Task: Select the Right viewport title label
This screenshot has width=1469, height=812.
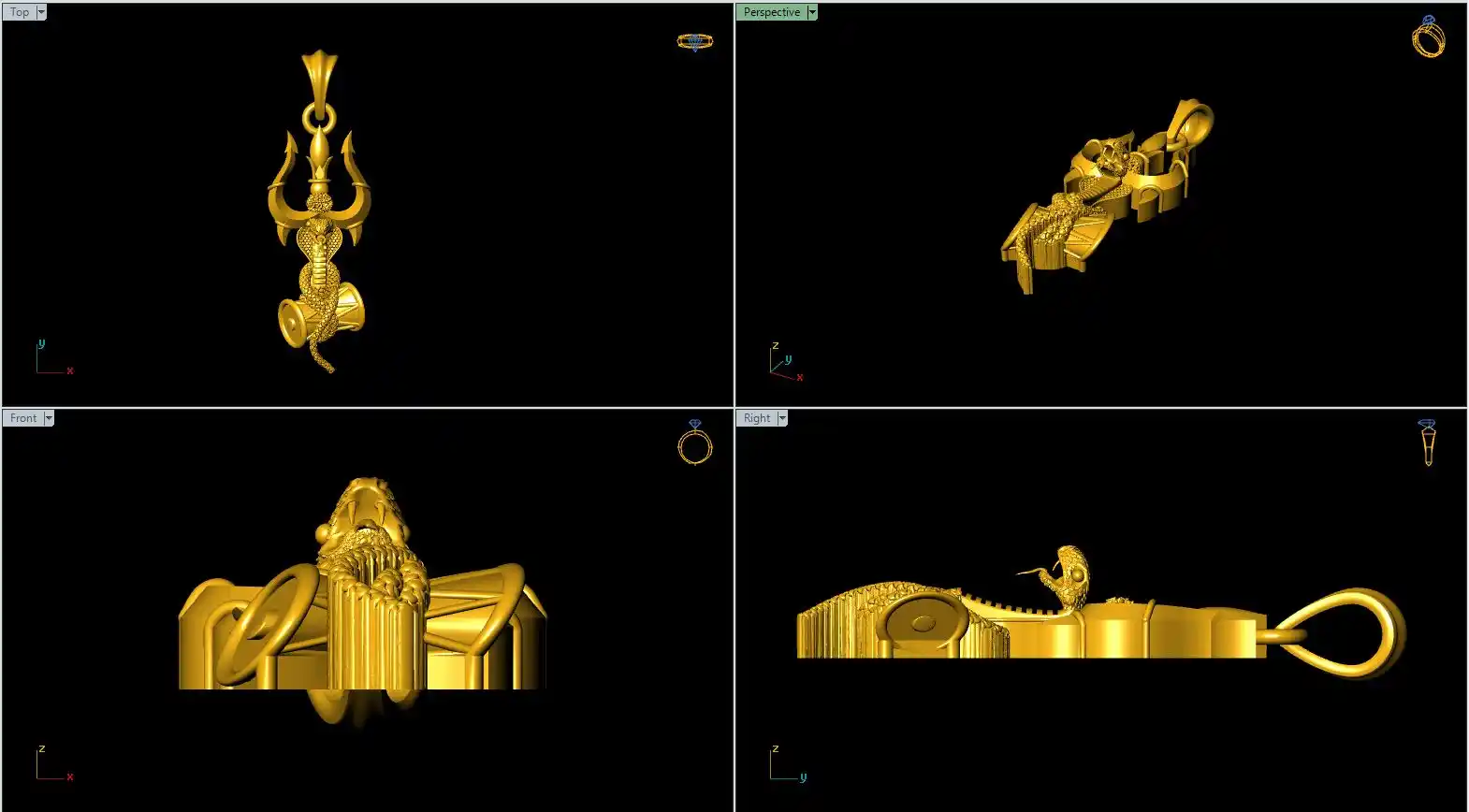Action: click(757, 418)
